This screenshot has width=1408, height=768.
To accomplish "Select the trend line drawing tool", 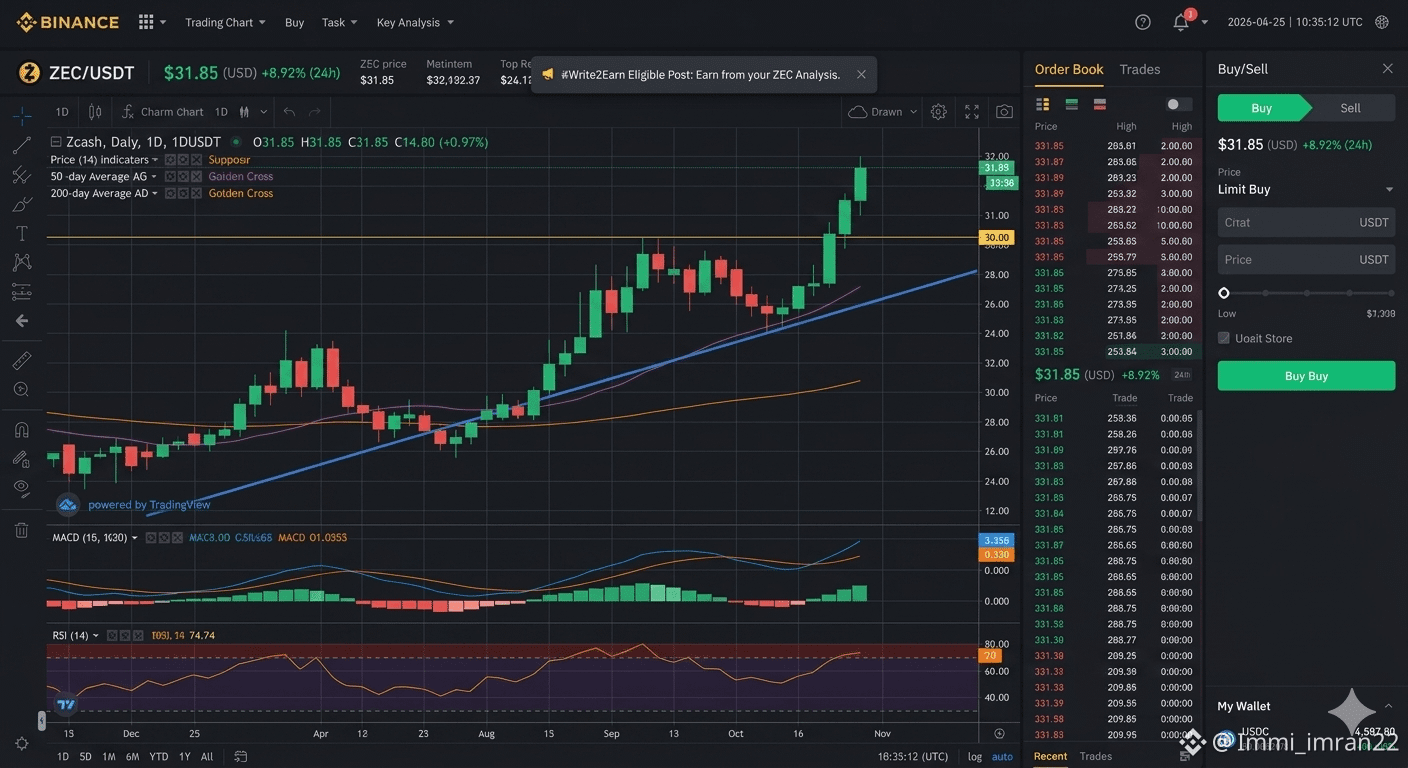I will 21,146.
